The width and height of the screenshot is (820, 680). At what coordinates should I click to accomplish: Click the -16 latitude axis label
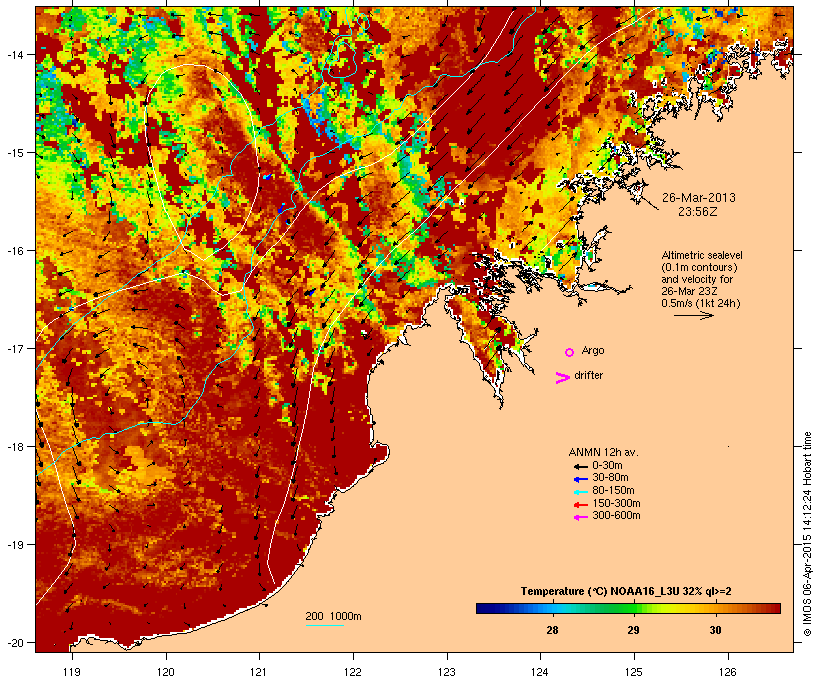(x=14, y=251)
